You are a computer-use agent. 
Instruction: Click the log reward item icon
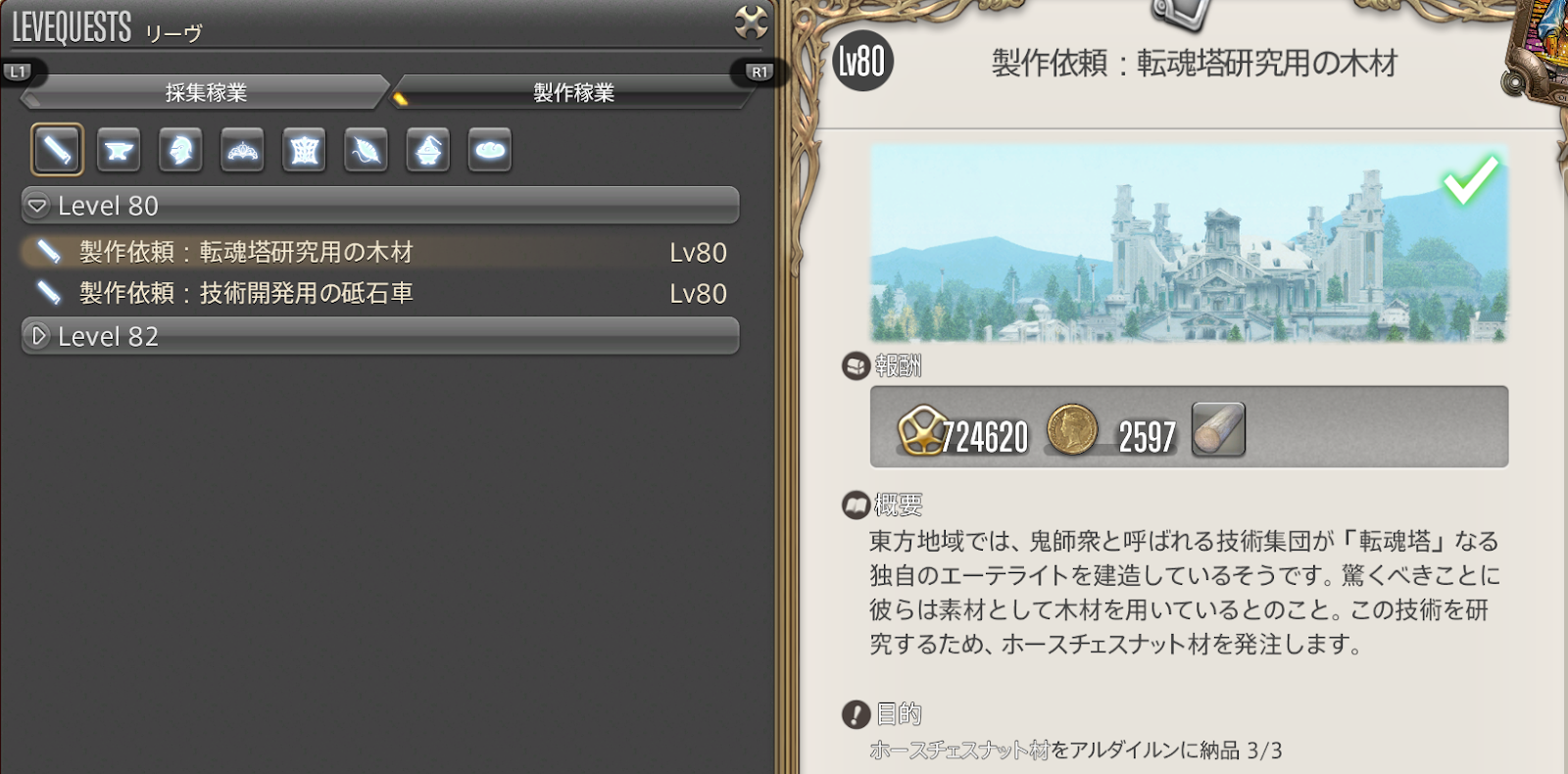point(1218,429)
